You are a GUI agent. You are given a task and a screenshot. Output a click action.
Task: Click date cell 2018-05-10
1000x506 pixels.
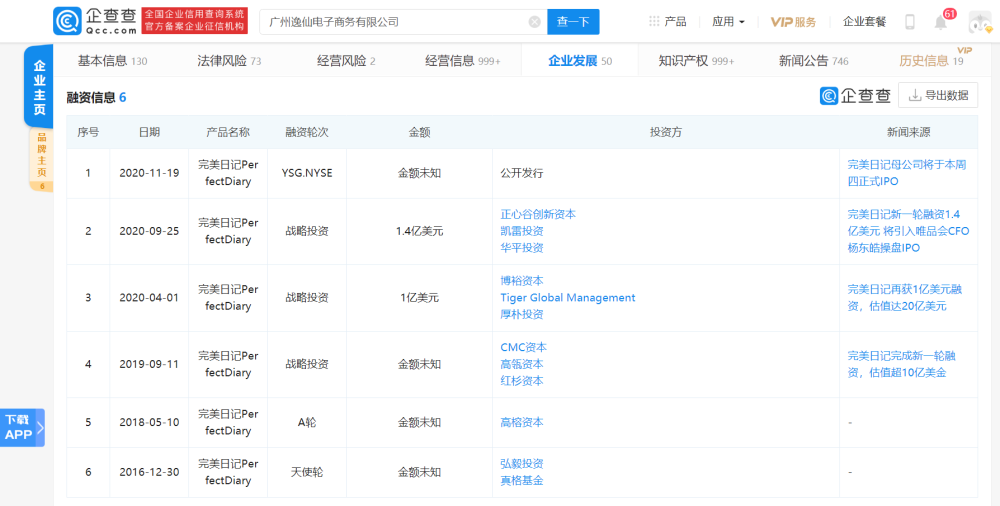point(149,422)
